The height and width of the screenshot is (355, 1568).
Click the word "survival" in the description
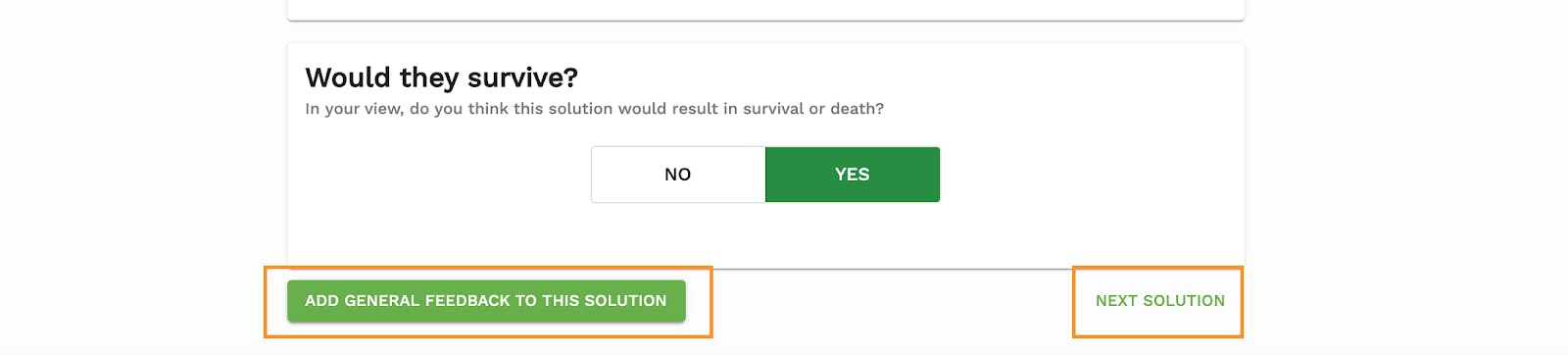[x=774, y=109]
